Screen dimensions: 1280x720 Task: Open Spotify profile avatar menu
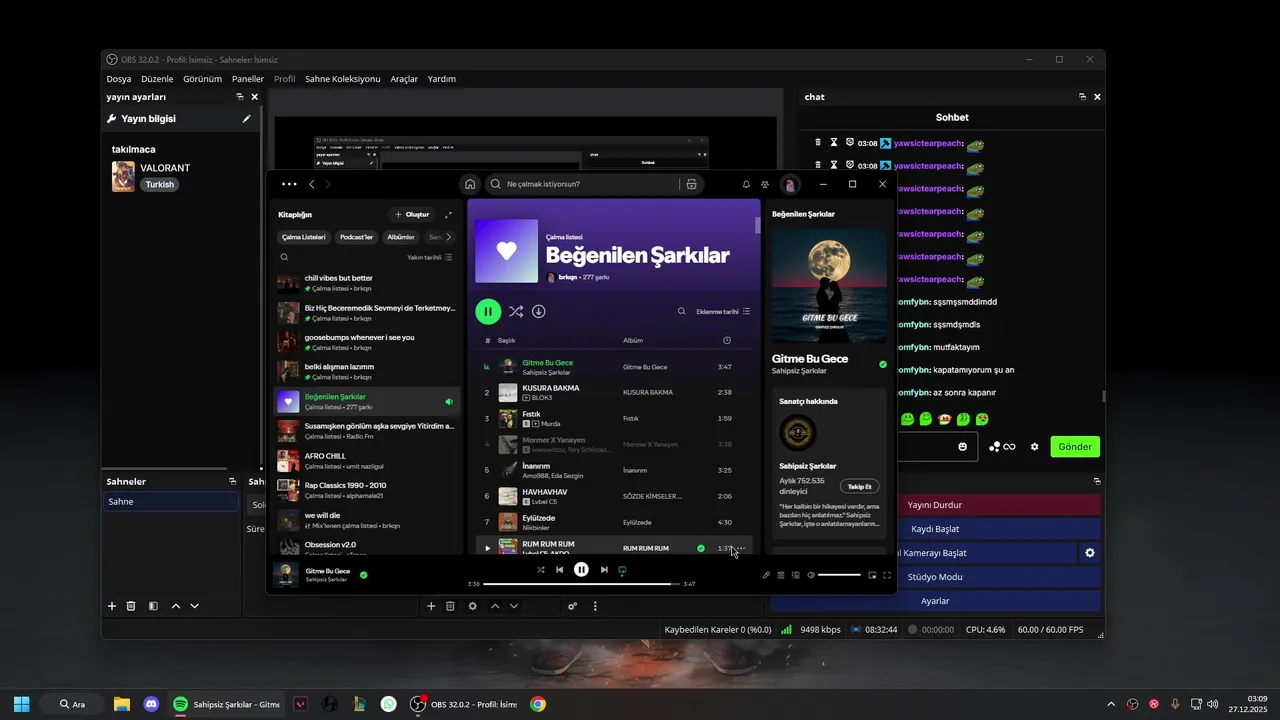pos(790,184)
